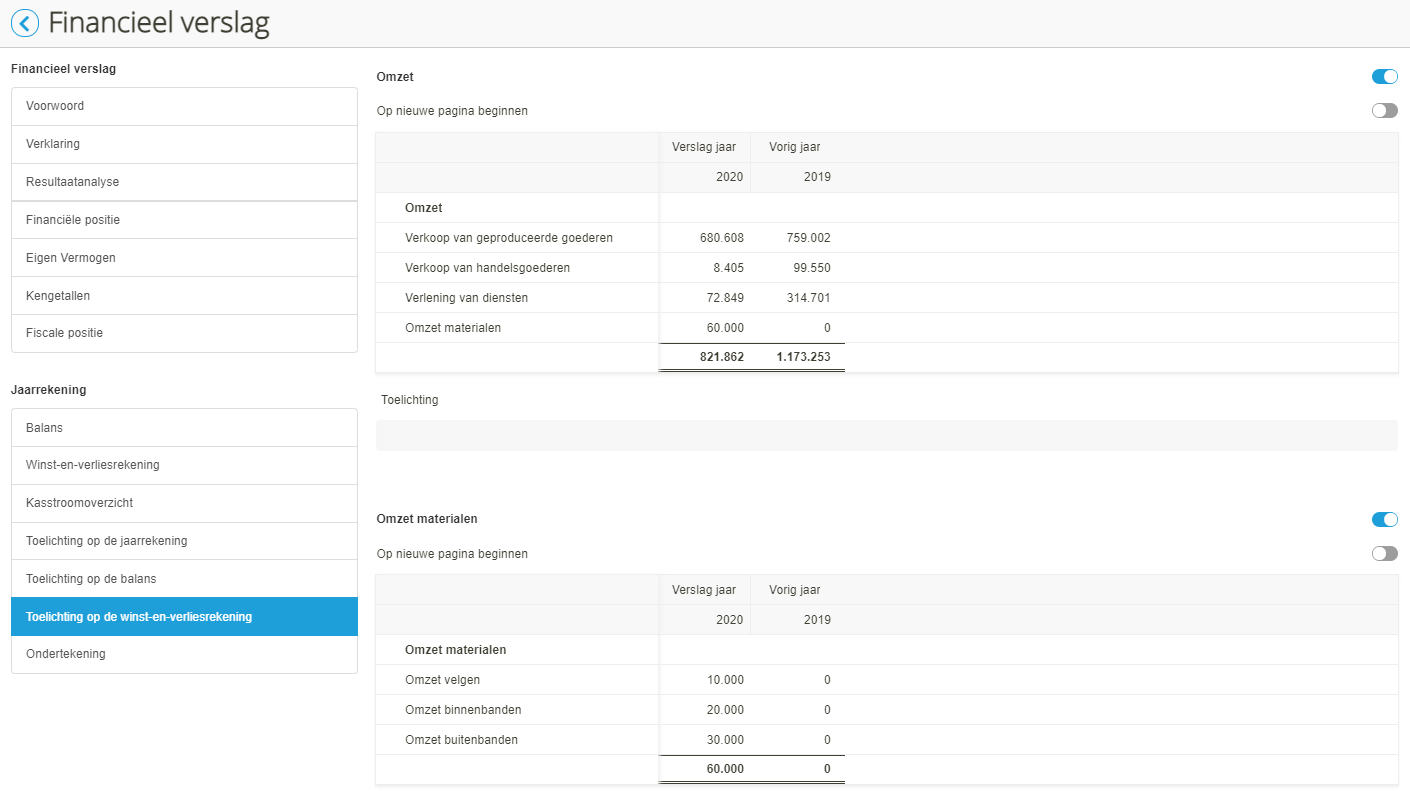Click the total 821.862
Image resolution: width=1410 pixels, height=791 pixels.
pyautogui.click(x=722, y=357)
